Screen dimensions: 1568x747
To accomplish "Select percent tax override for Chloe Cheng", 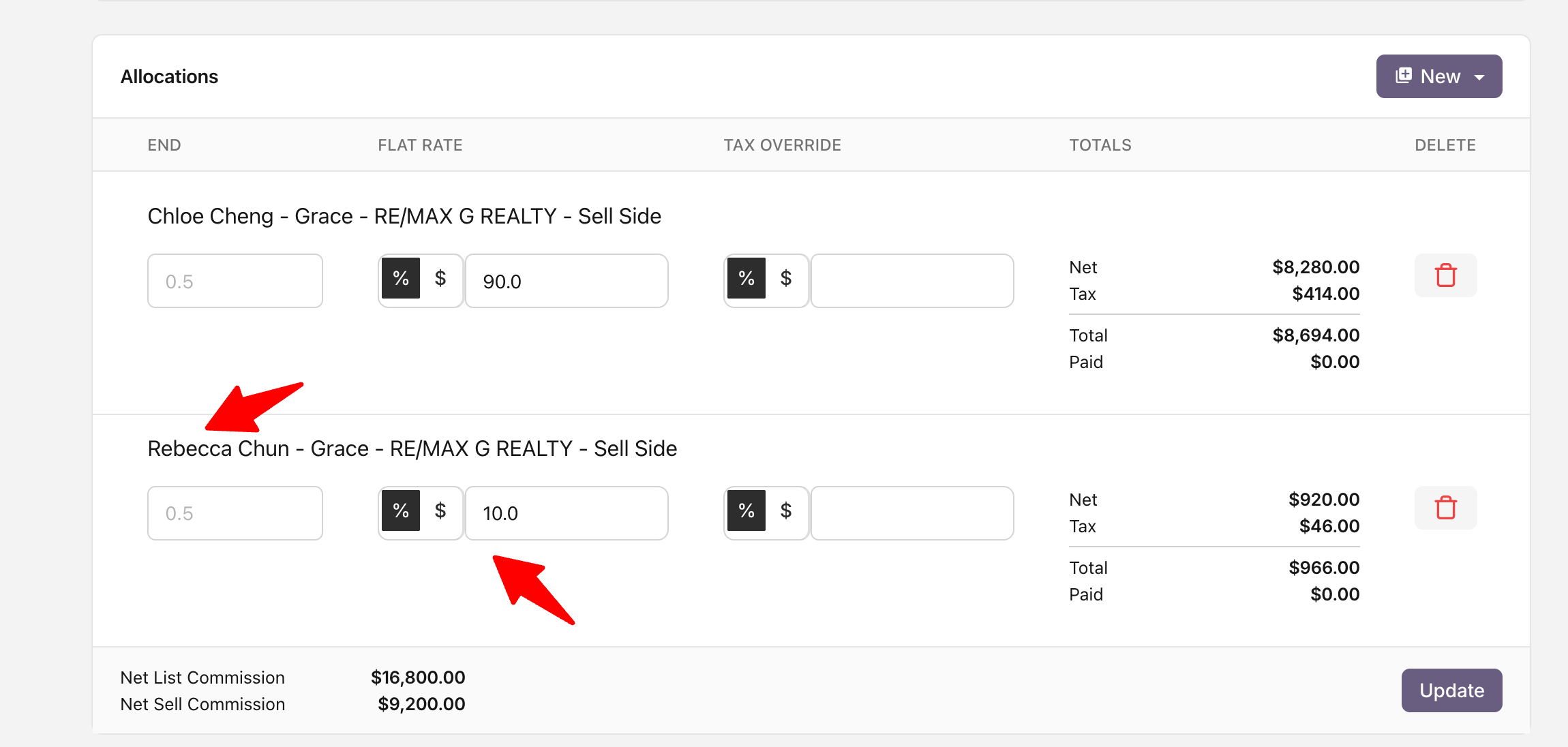I will click(x=747, y=278).
